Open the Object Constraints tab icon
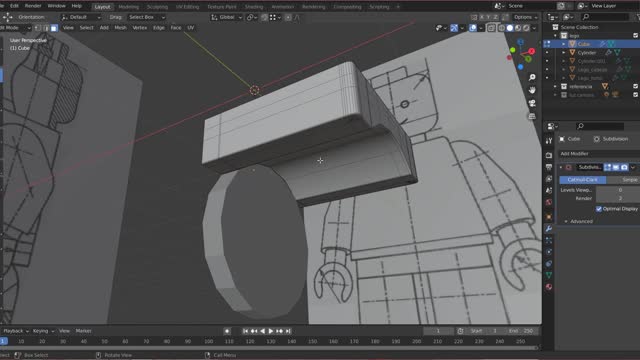 [549, 264]
